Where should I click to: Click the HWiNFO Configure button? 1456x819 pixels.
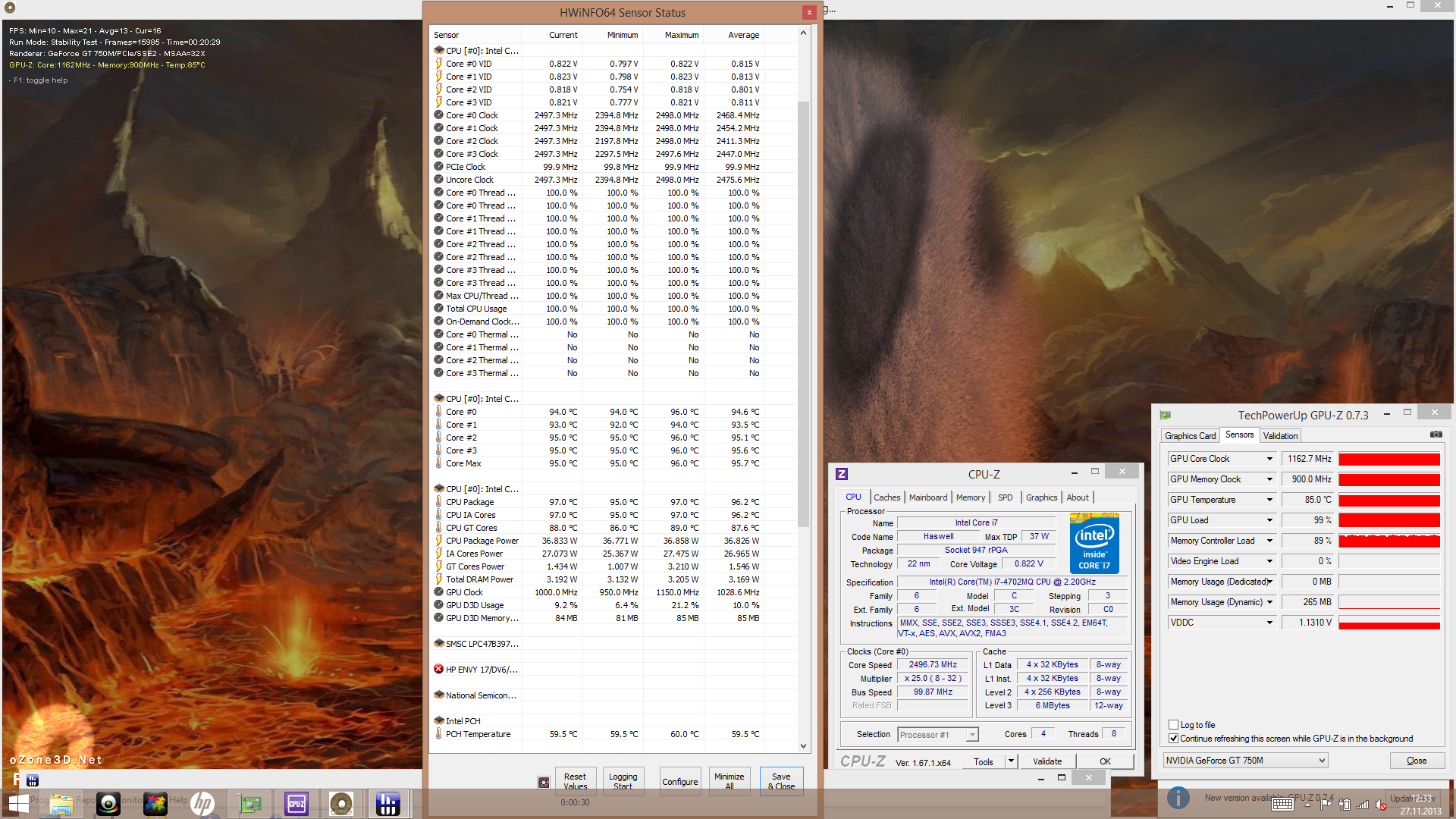coord(679,781)
